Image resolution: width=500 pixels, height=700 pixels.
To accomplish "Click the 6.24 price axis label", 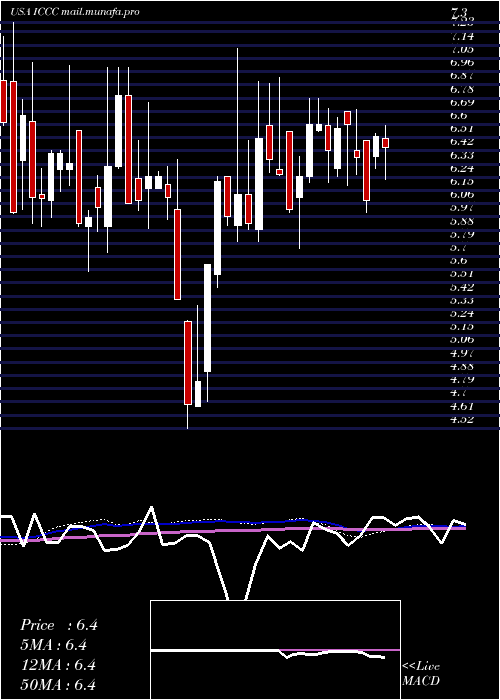I will (462, 168).
